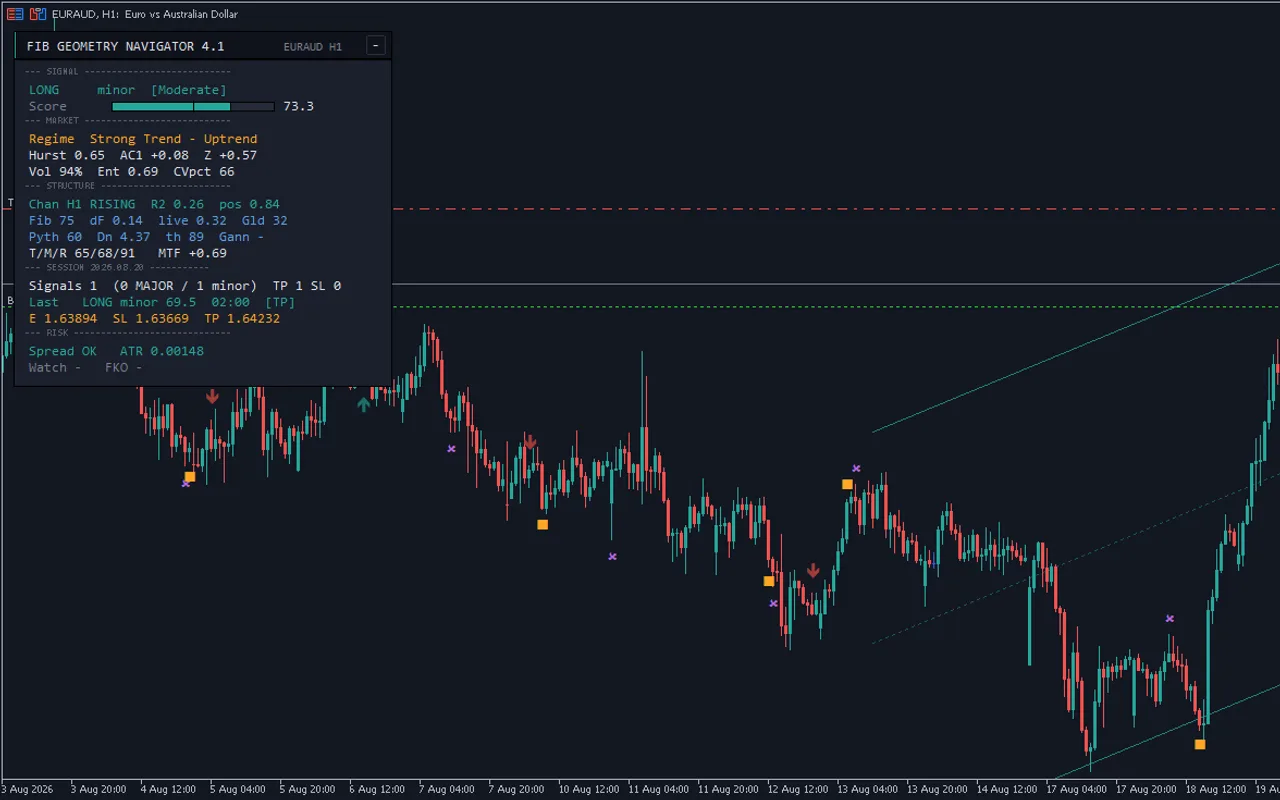Click the solid gray horizontal price line

pos(836,284)
